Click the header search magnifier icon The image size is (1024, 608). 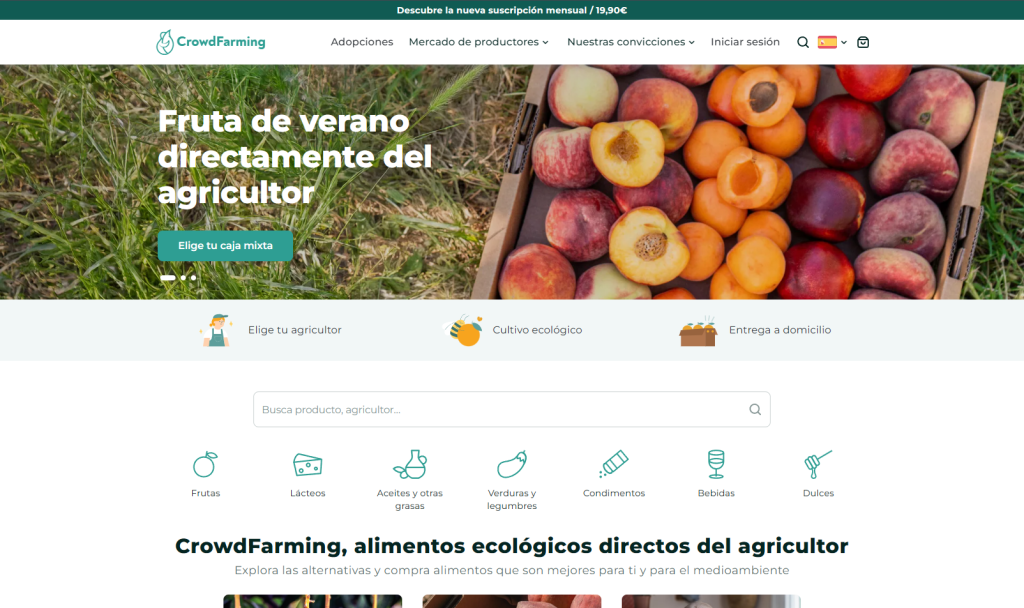pos(803,42)
